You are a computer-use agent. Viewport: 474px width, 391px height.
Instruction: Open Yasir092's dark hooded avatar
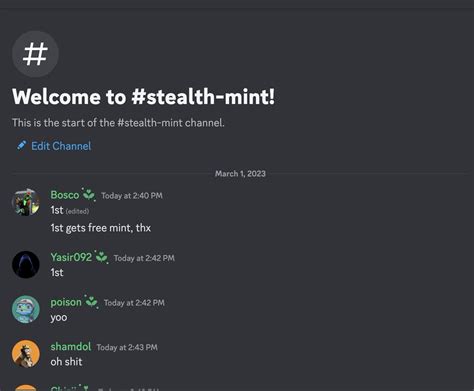coord(26,265)
